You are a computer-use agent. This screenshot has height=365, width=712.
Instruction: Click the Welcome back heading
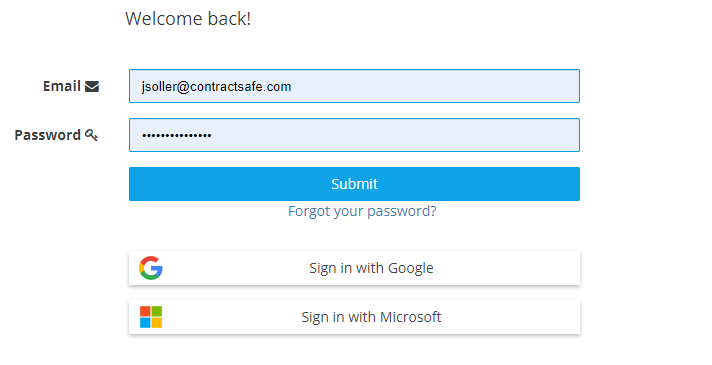188,19
